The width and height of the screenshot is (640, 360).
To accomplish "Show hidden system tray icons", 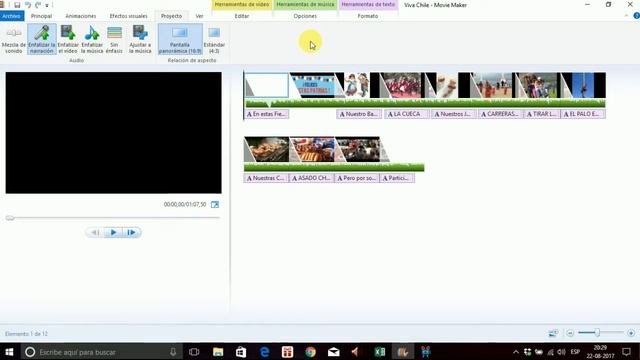I will pyautogui.click(x=516, y=352).
